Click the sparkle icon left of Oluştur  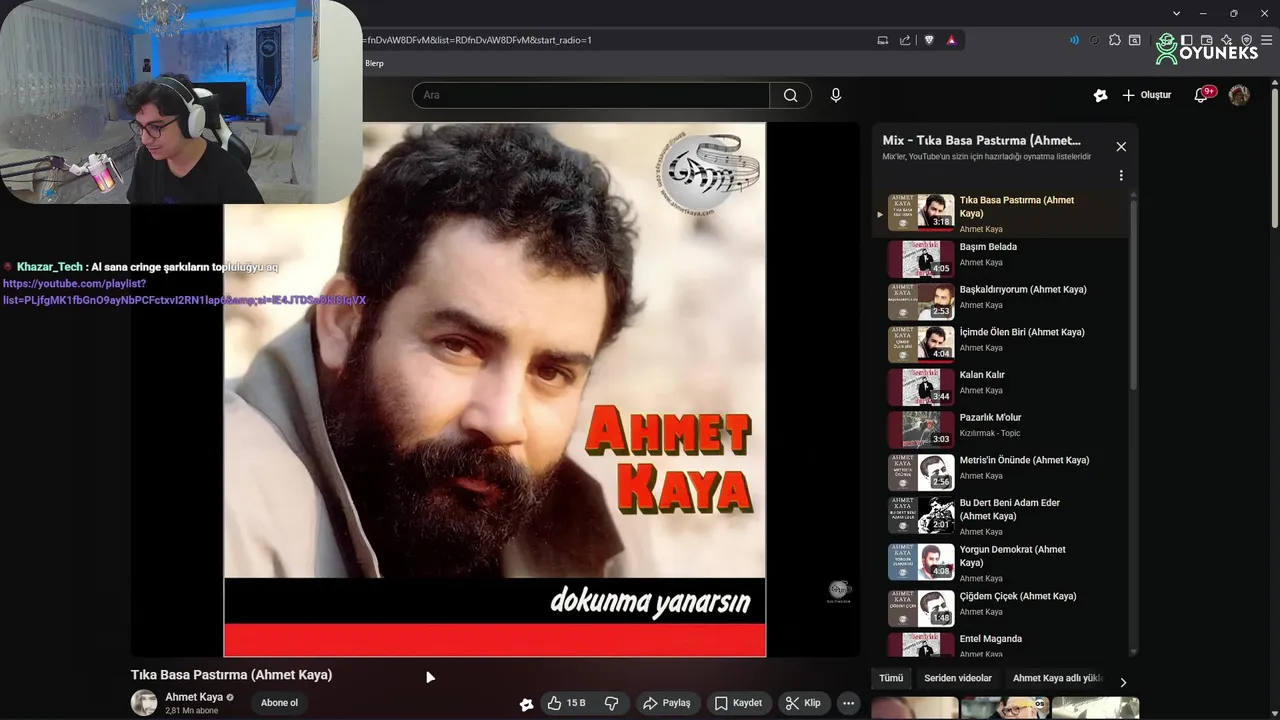1100,95
